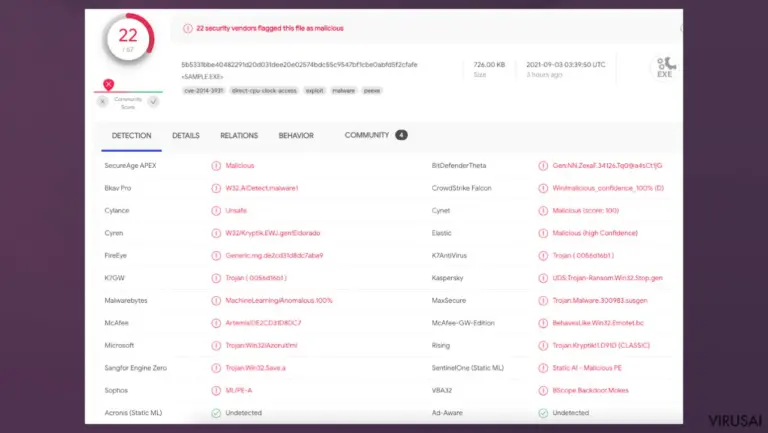Select the direct-cpu-clock-access tag
Image resolution: width=768 pixels, height=433 pixels.
click(264, 91)
